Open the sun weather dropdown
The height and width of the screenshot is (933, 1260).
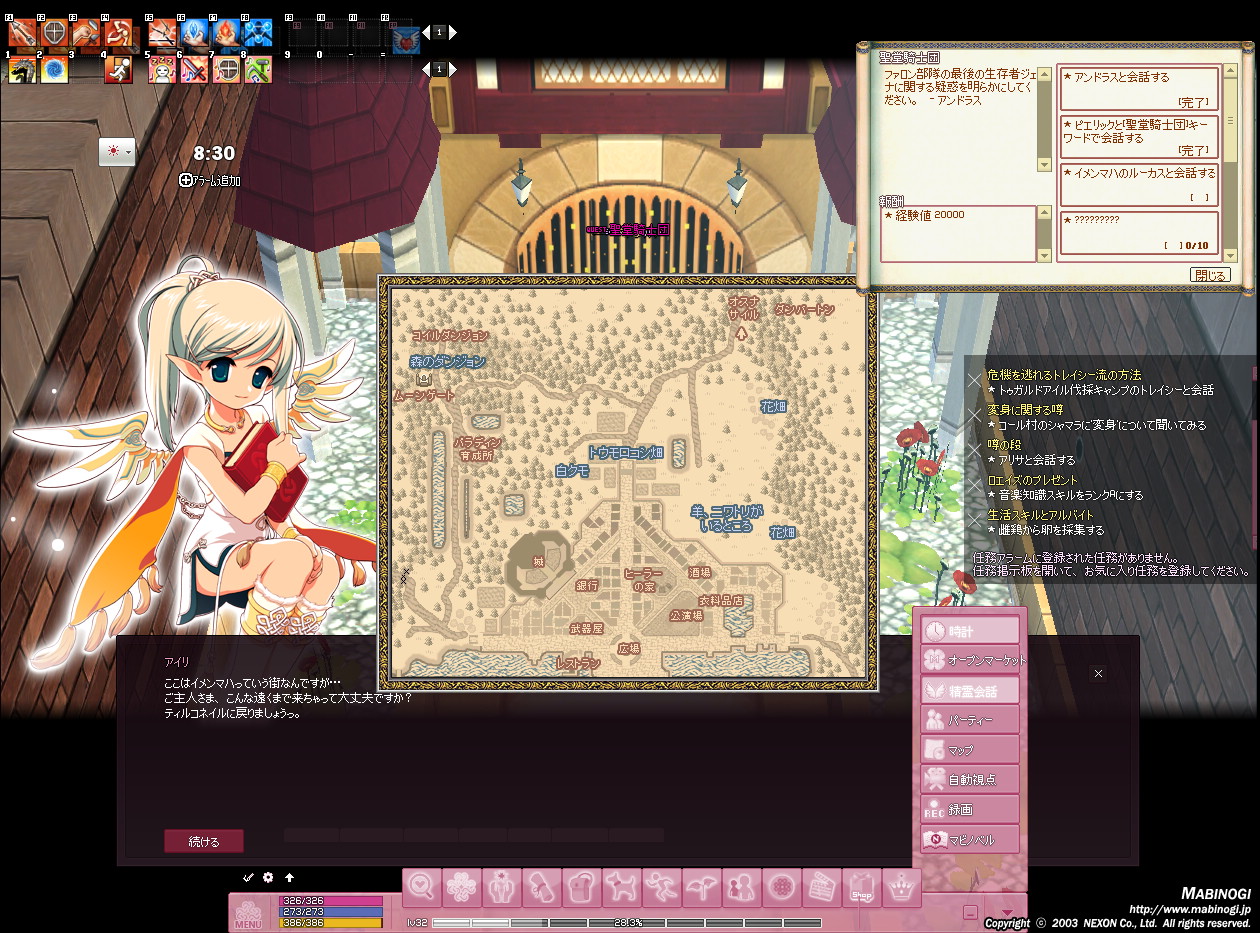pos(117,151)
